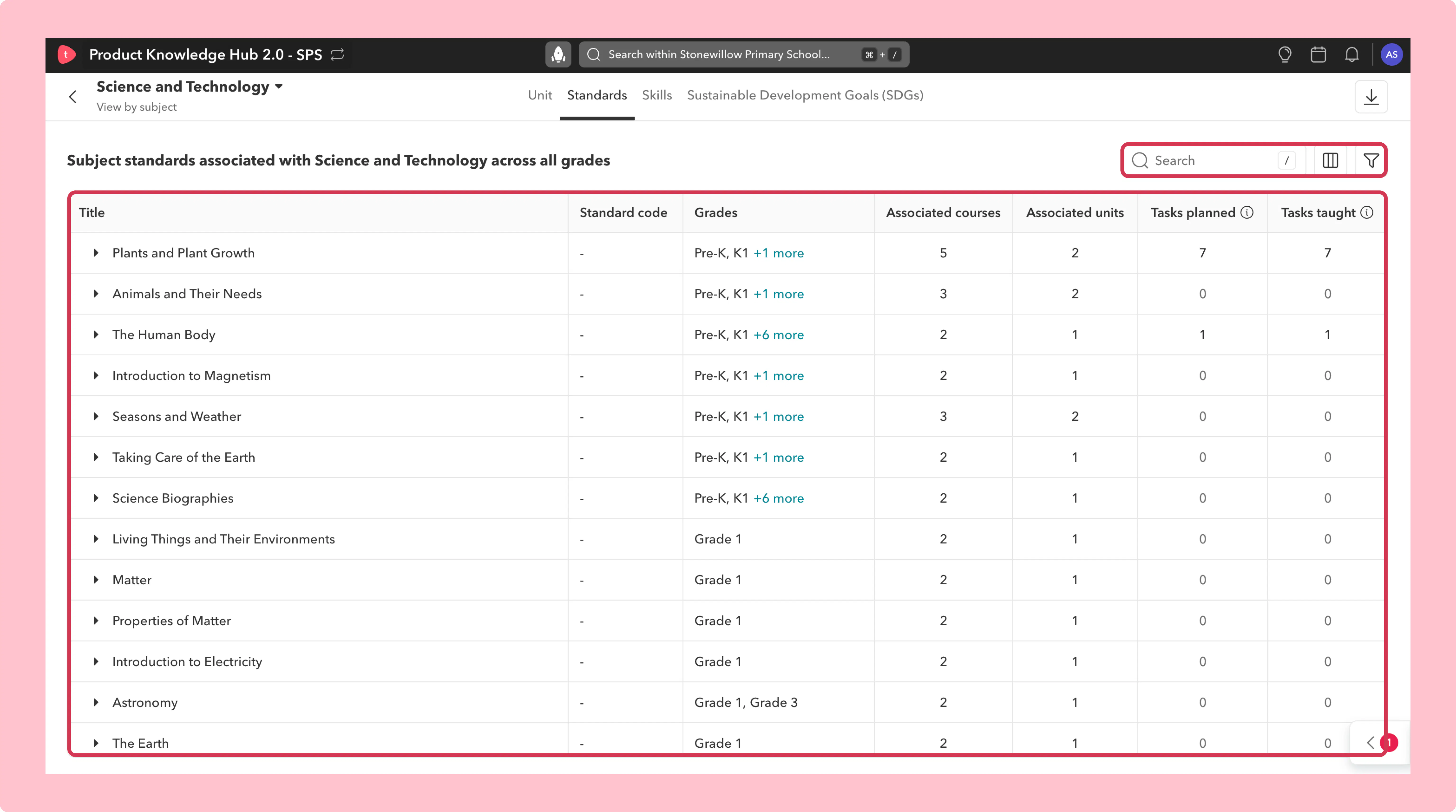Switch to the Skills tab
The height and width of the screenshot is (812, 1456).
coord(657,95)
